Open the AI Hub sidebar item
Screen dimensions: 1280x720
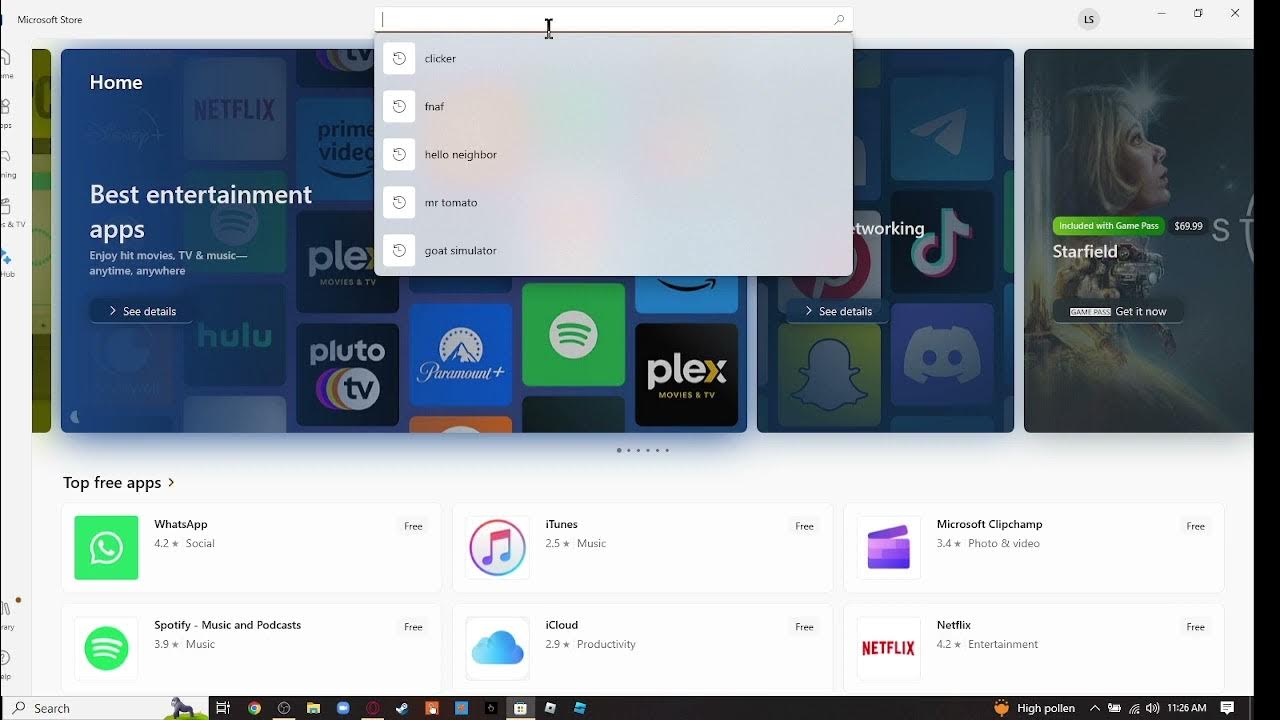click(6, 262)
